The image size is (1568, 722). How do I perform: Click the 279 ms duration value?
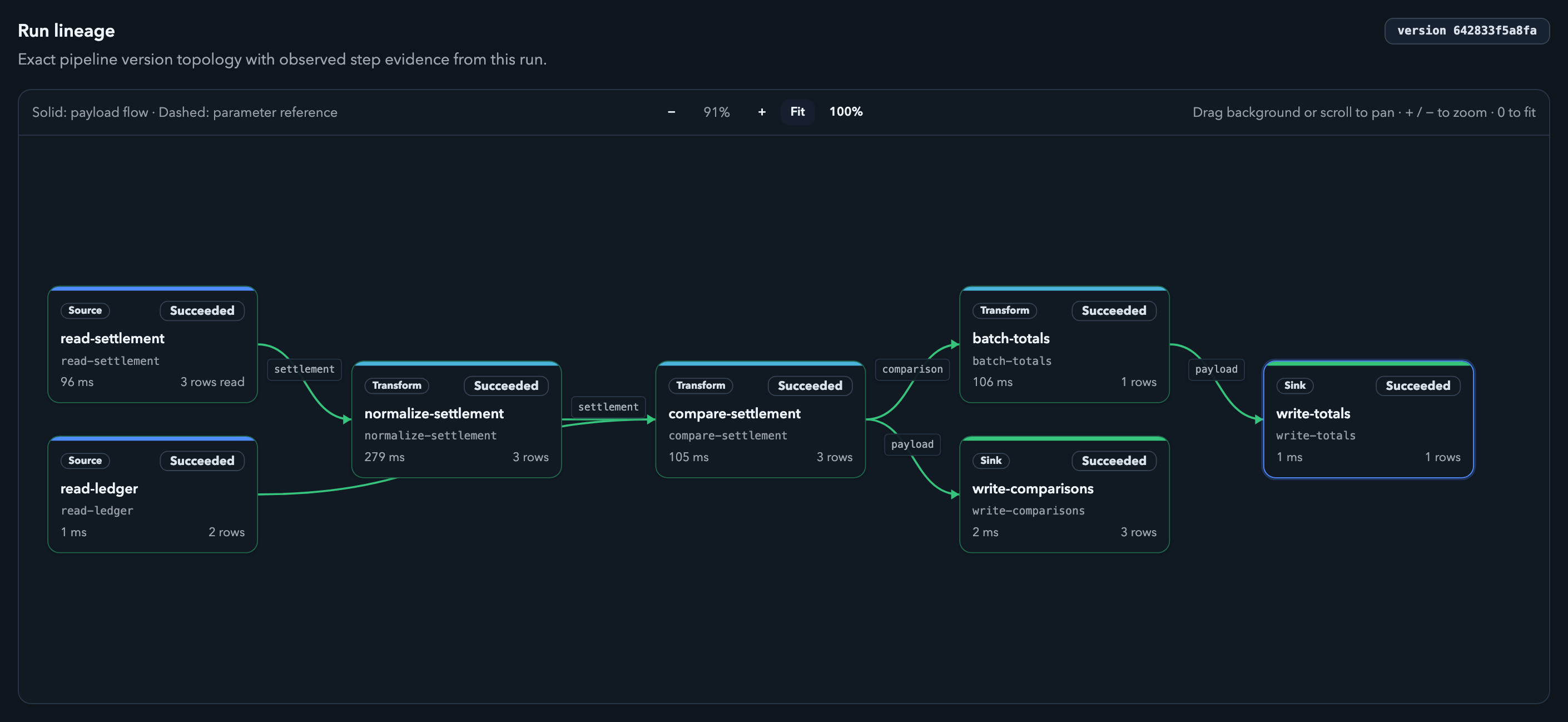coord(385,457)
